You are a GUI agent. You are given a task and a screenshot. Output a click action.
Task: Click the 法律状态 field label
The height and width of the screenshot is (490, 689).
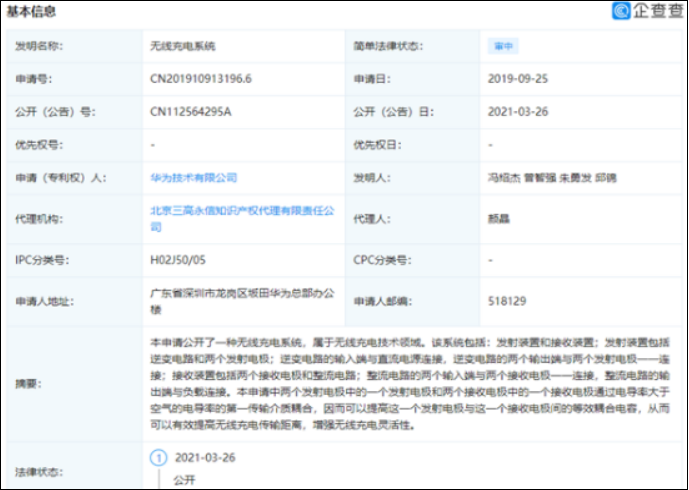[39, 472]
